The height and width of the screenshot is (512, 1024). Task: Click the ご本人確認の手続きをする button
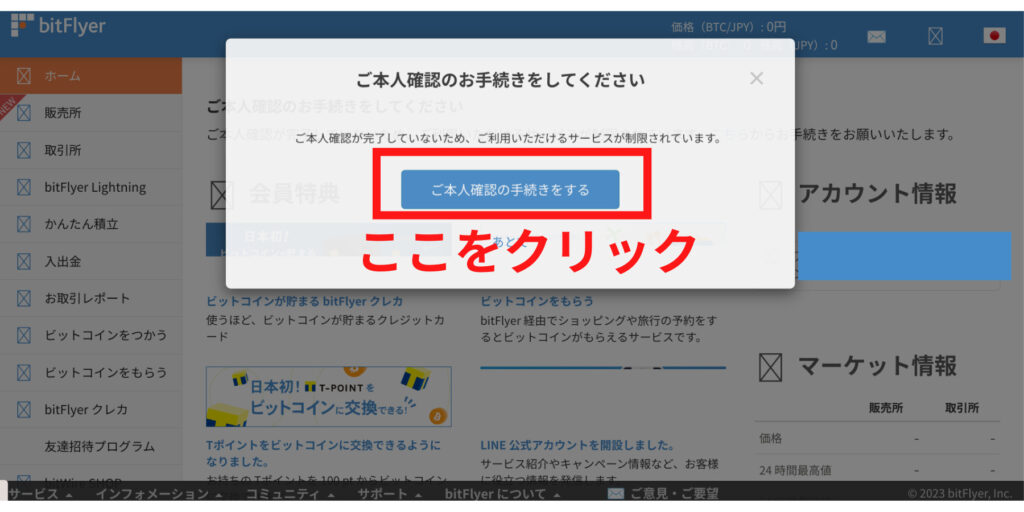(x=510, y=189)
